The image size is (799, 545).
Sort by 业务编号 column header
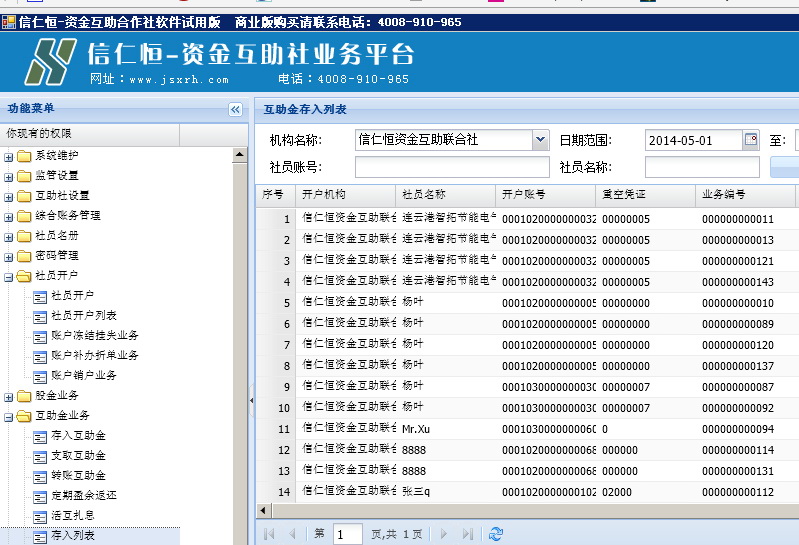[745, 195]
